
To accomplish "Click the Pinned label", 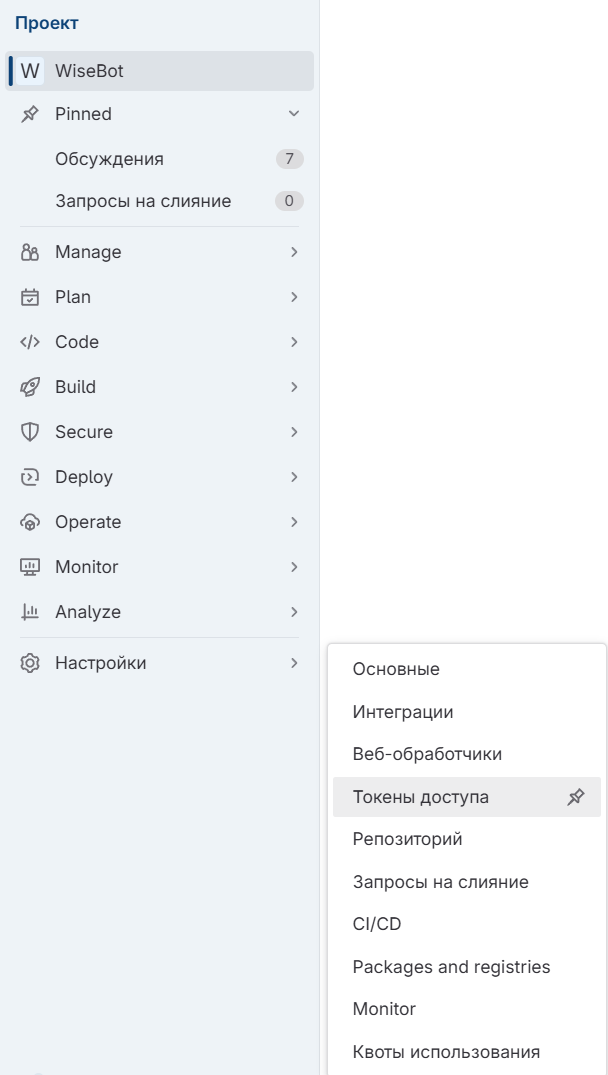I will pos(84,114).
